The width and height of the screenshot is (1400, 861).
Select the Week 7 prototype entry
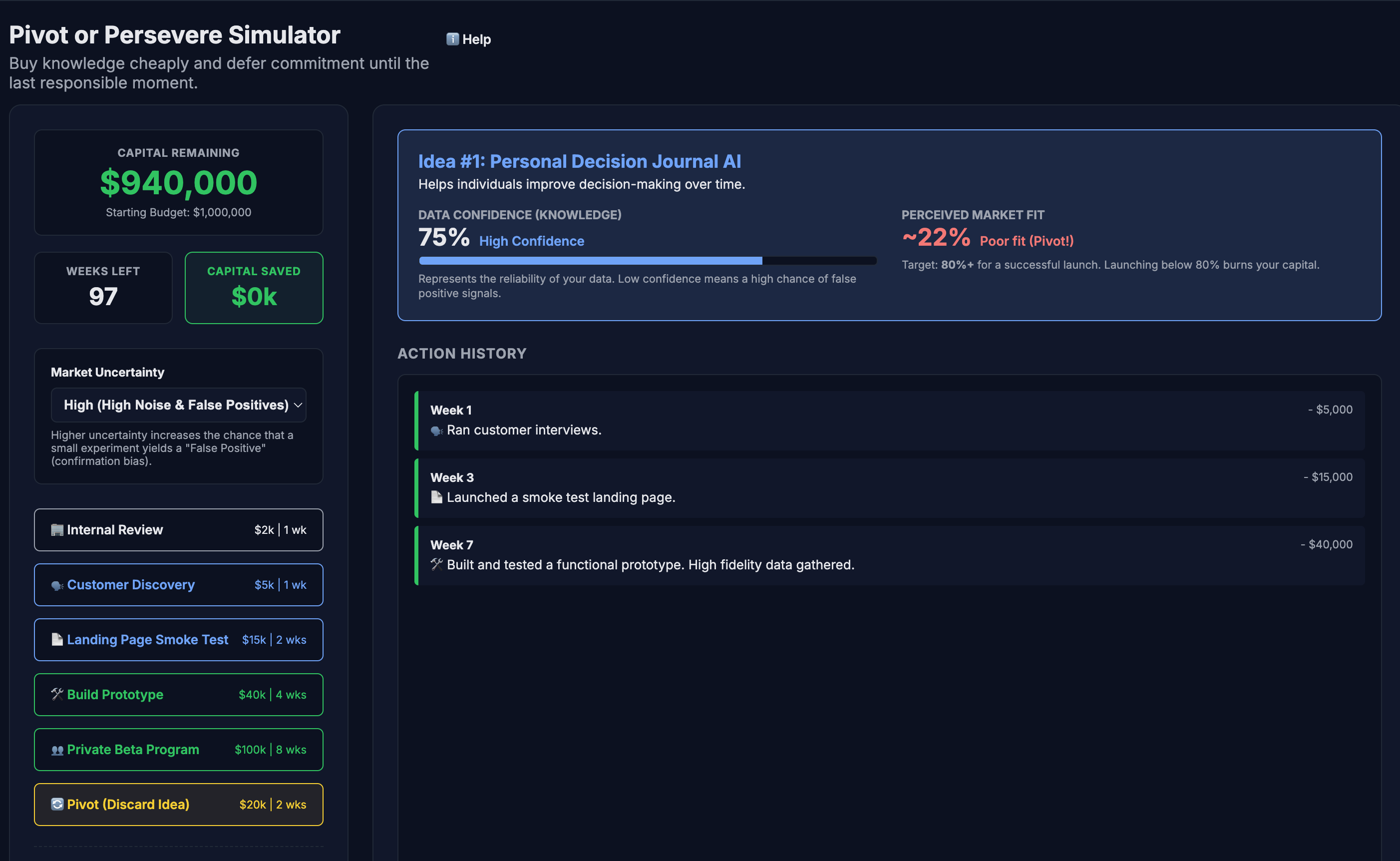tap(890, 555)
